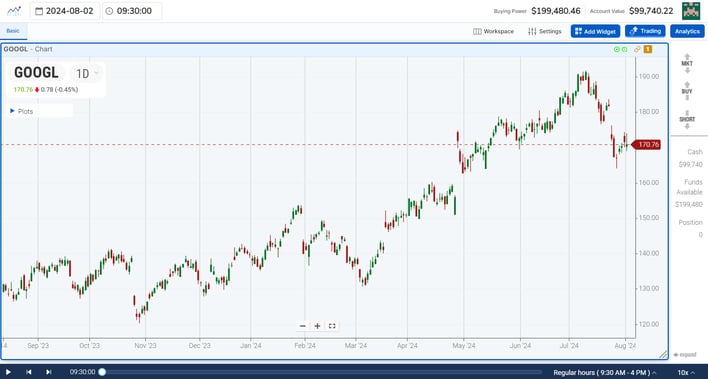This screenshot has height=379, width=708.
Task: Click the fullscreen fit chart icon
Action: click(x=332, y=326)
